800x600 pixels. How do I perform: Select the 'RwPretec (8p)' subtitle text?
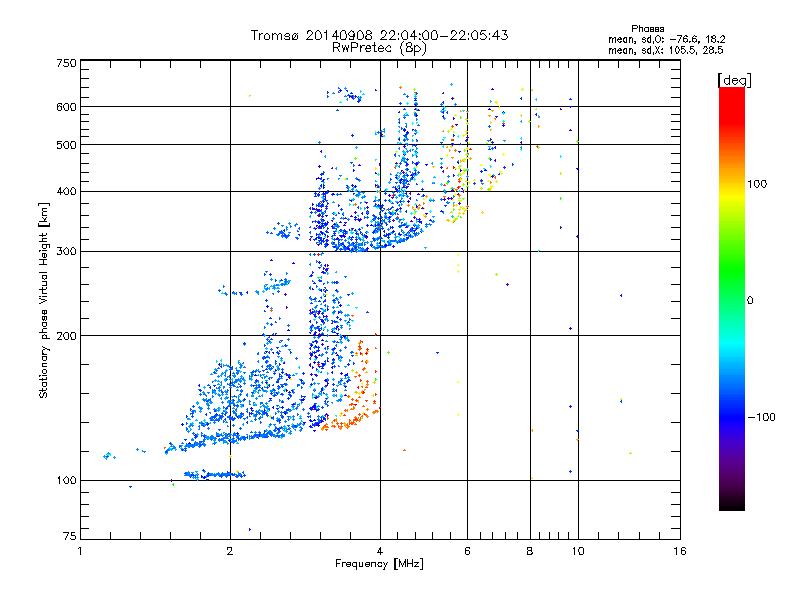379,48
